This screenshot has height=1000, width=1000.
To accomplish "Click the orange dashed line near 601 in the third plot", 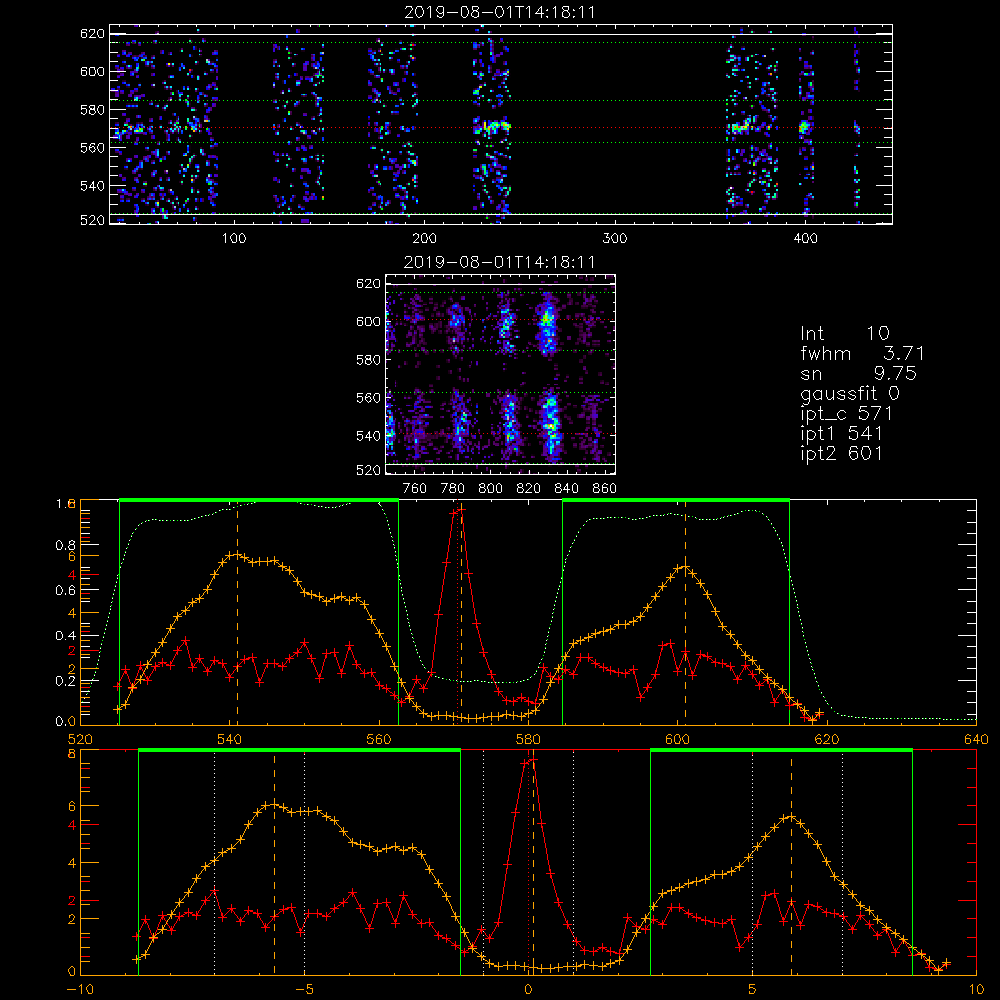I will [686, 611].
